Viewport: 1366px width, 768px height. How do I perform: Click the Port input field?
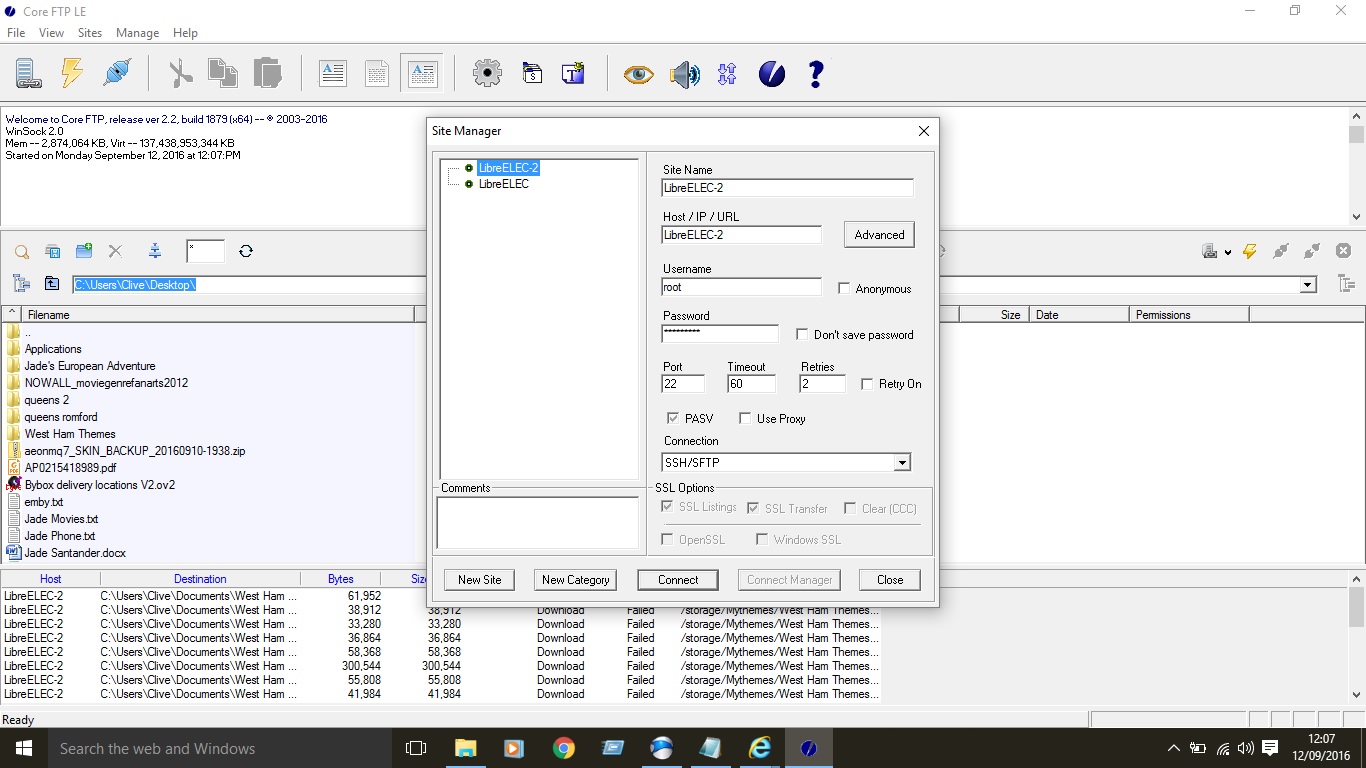[683, 384]
